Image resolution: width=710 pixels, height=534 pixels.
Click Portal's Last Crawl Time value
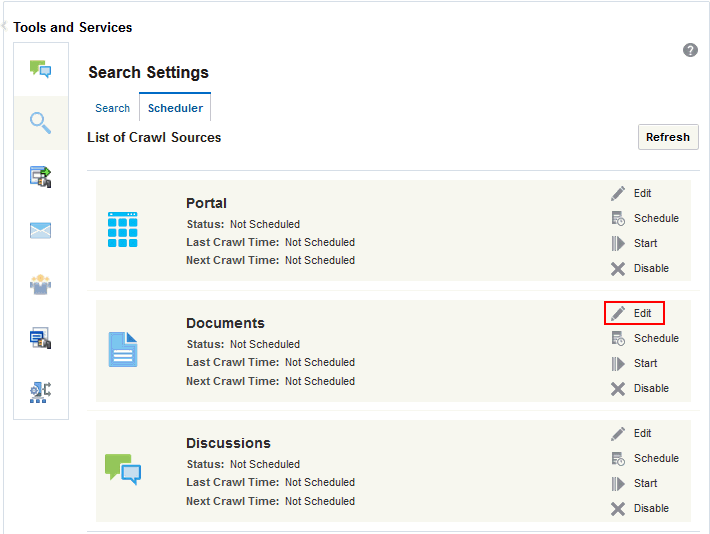click(320, 242)
